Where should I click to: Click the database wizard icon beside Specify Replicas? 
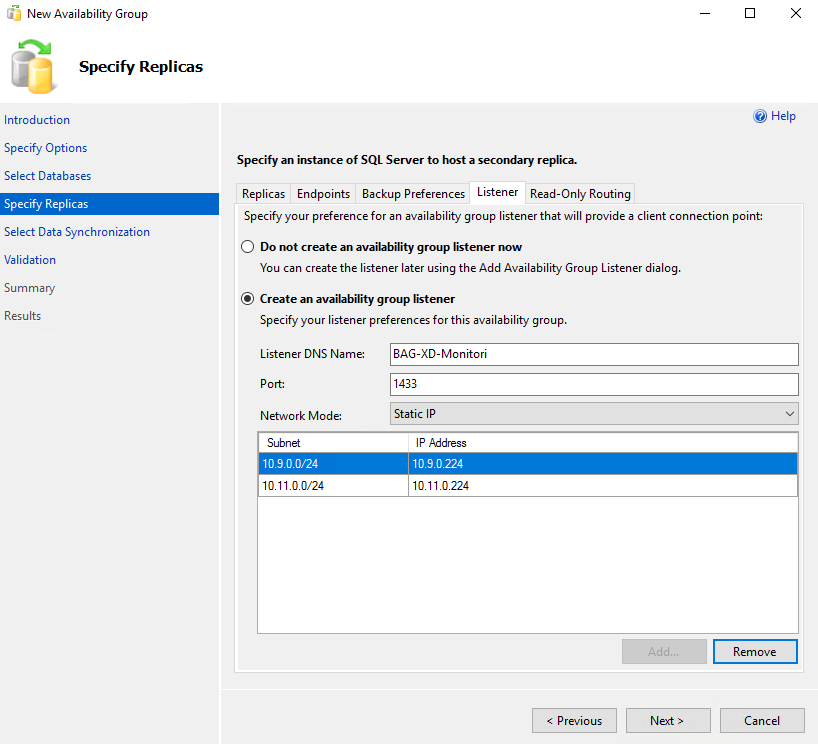pos(32,66)
